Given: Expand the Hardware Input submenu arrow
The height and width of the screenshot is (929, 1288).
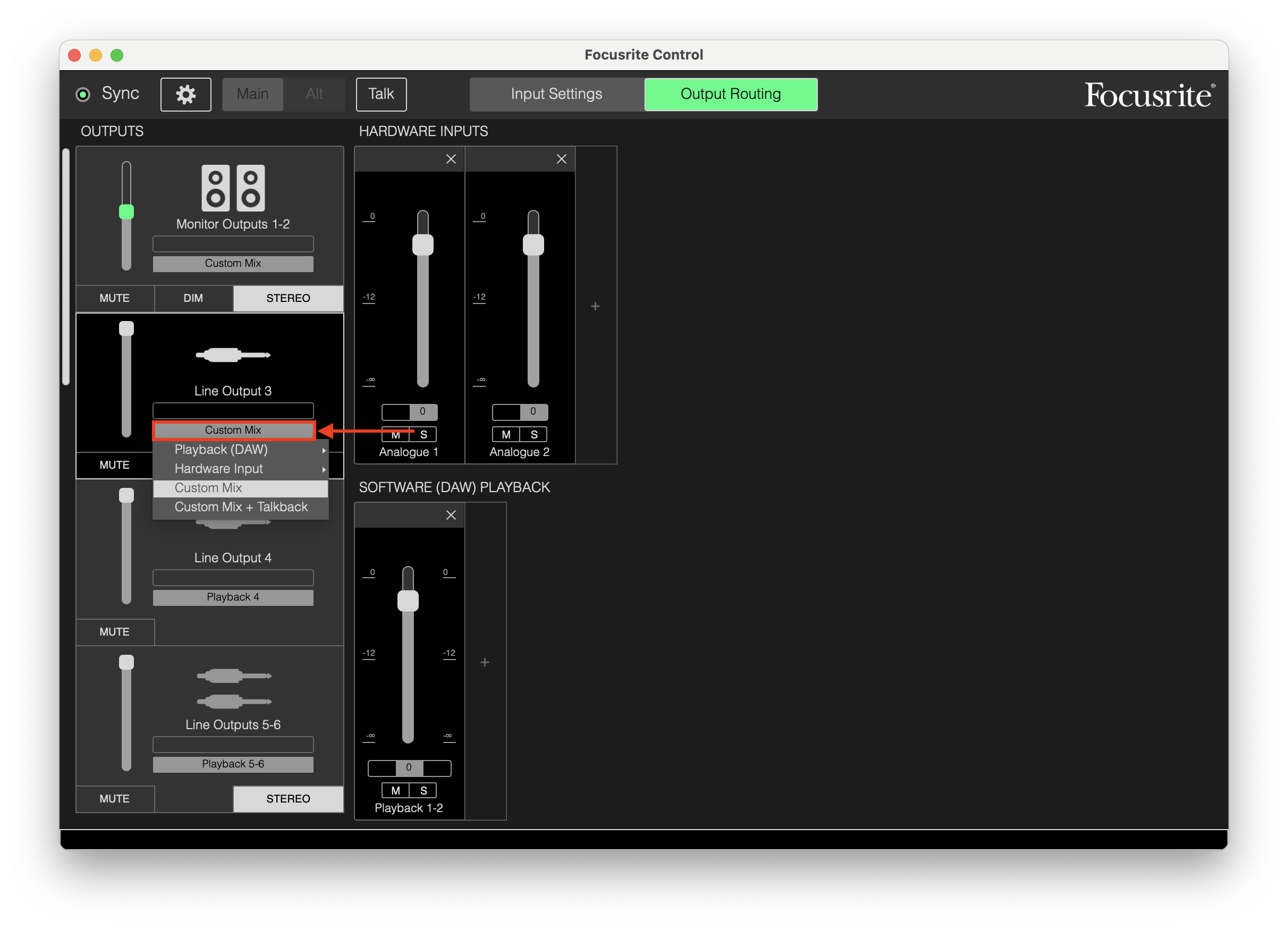Looking at the screenshot, I should (324, 470).
